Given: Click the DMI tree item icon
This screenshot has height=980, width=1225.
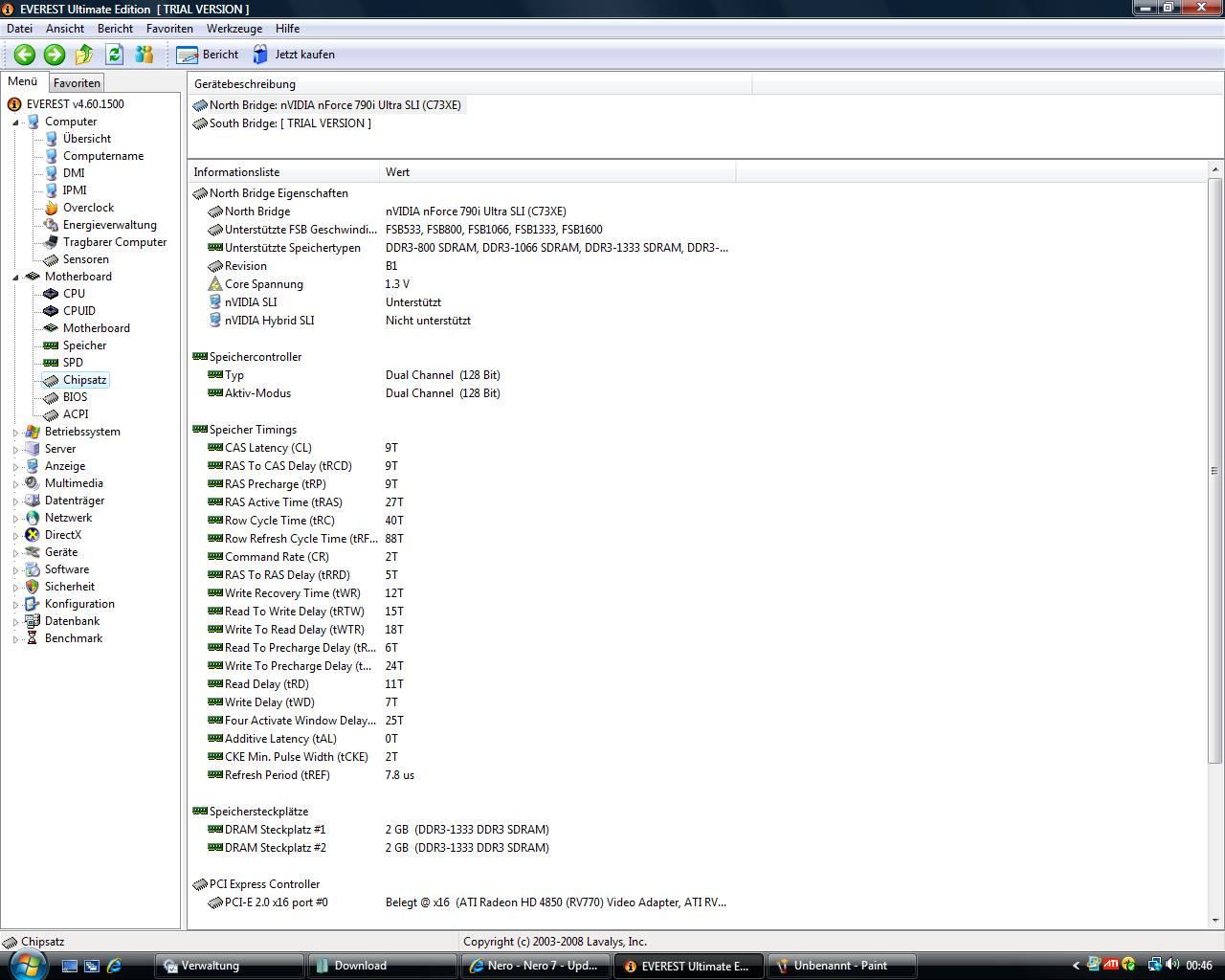Looking at the screenshot, I should pyautogui.click(x=51, y=173).
